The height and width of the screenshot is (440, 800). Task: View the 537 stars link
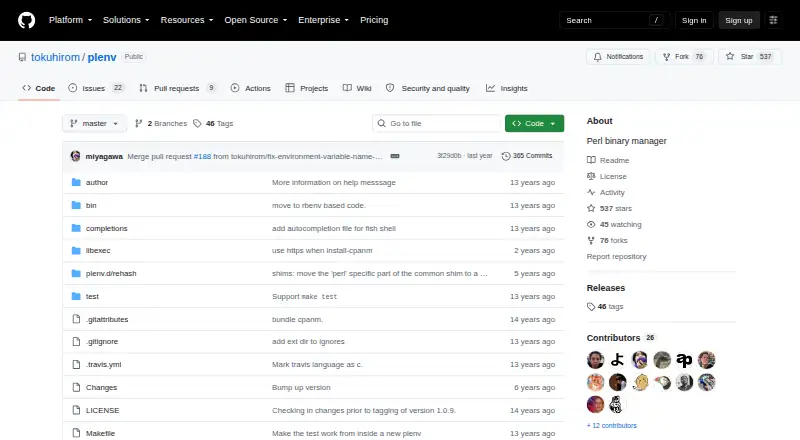(609, 208)
